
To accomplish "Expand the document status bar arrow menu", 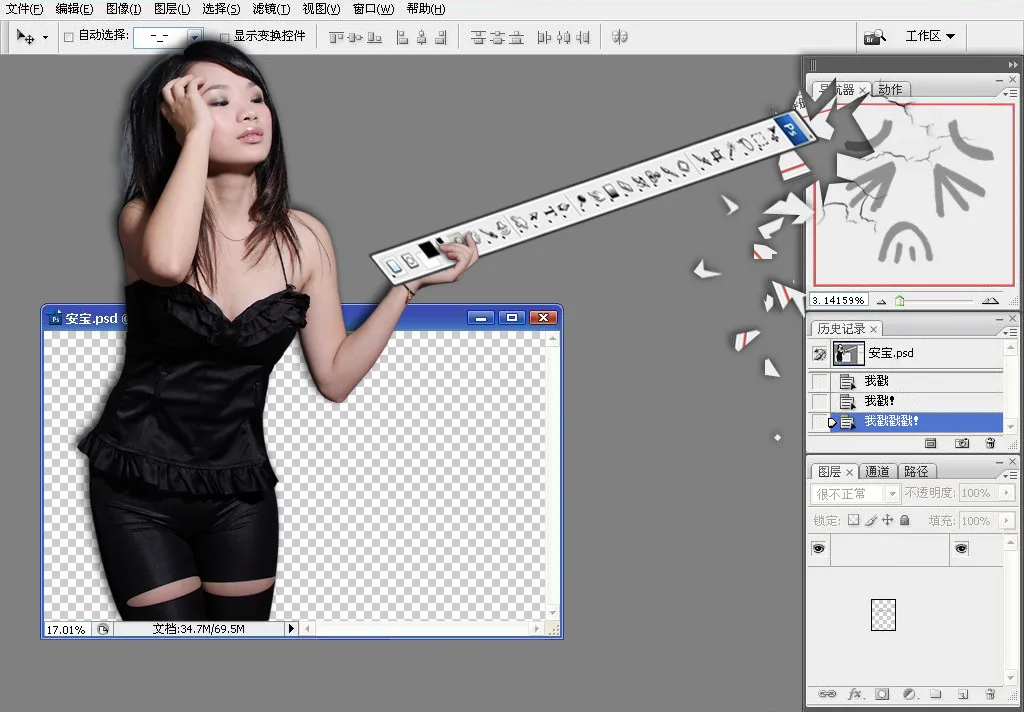I will [292, 629].
